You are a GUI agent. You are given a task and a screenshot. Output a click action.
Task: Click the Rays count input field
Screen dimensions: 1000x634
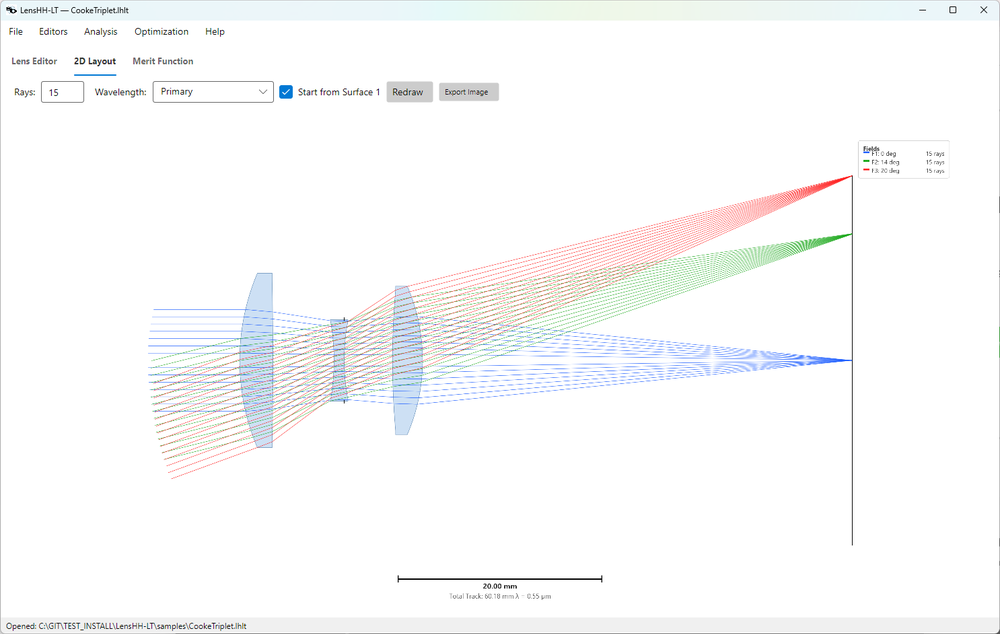[x=62, y=92]
